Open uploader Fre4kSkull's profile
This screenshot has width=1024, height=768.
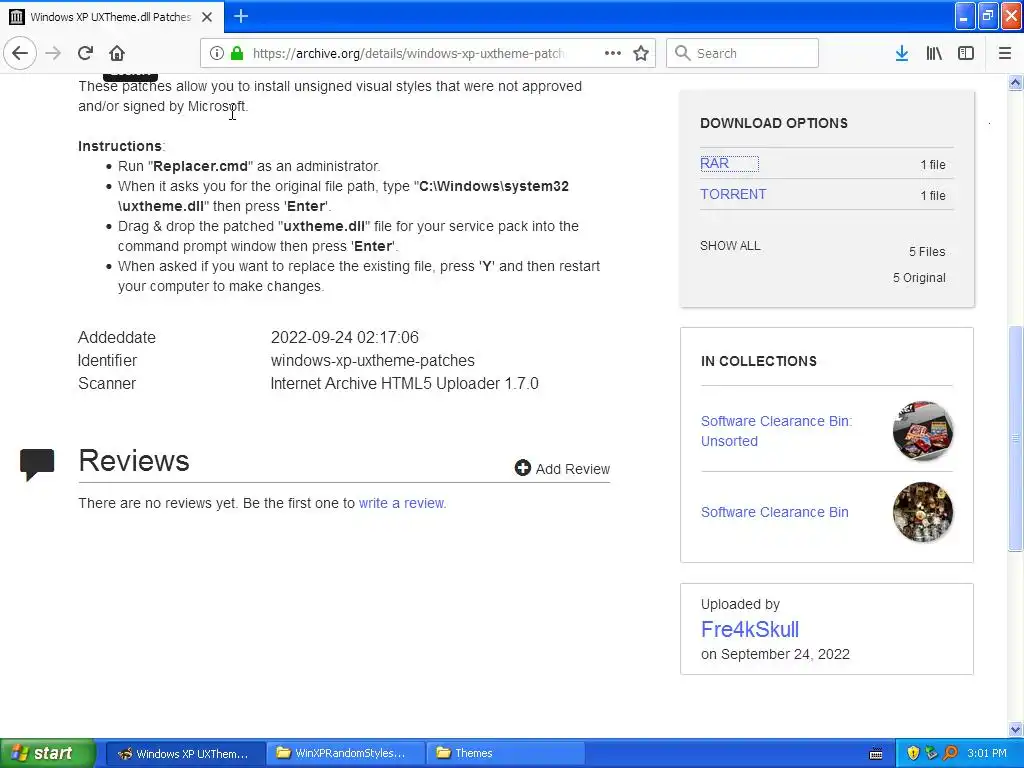[750, 629]
